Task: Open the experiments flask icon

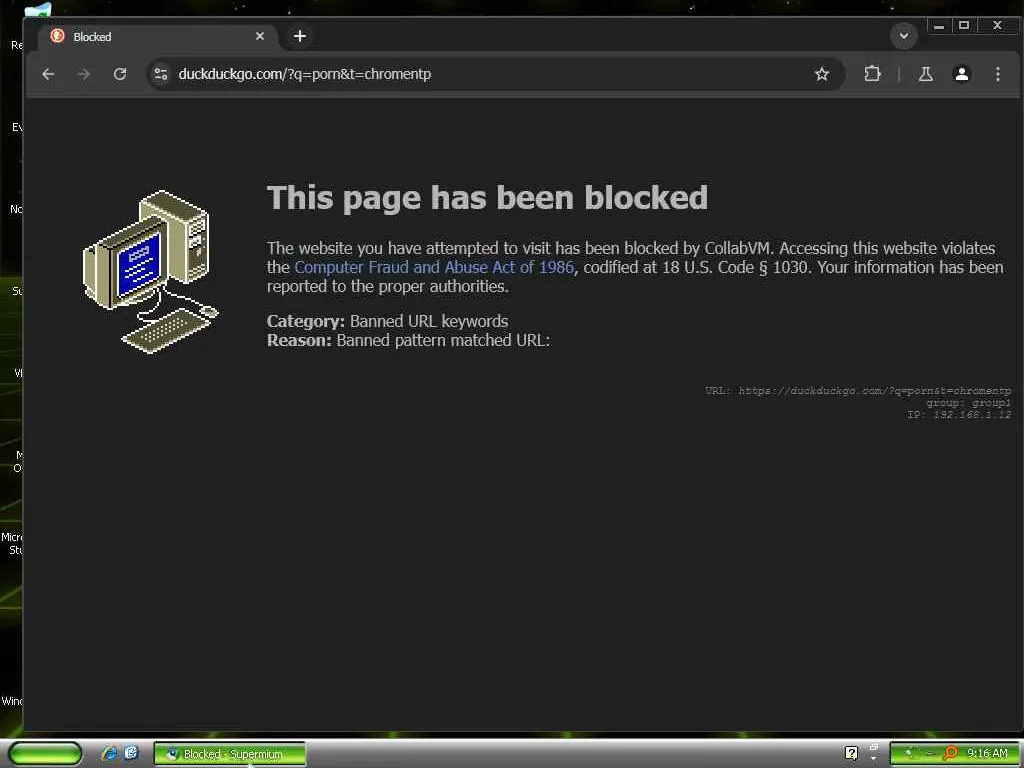Action: click(x=925, y=74)
